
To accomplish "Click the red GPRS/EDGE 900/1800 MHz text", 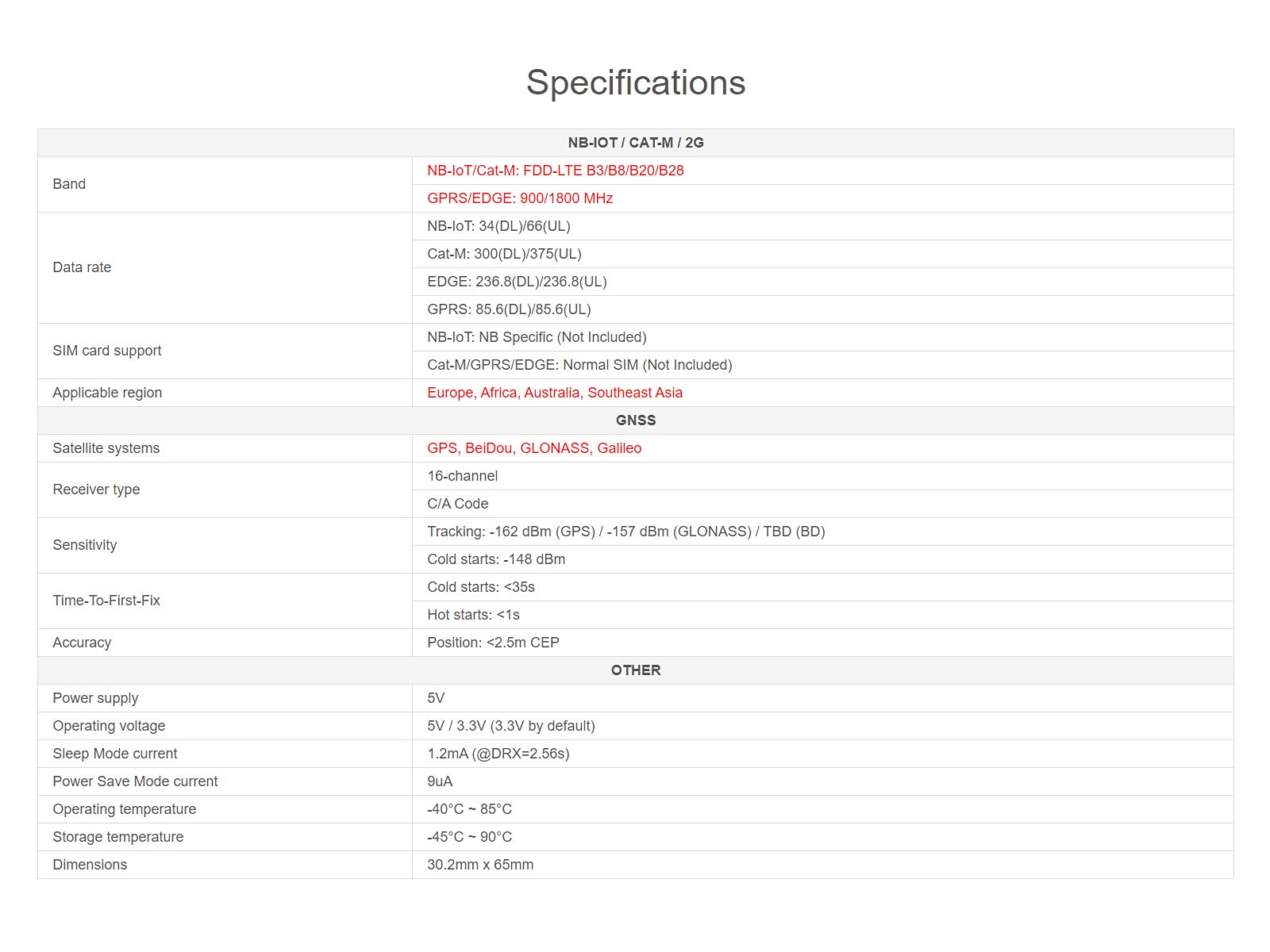I will click(x=520, y=198).
